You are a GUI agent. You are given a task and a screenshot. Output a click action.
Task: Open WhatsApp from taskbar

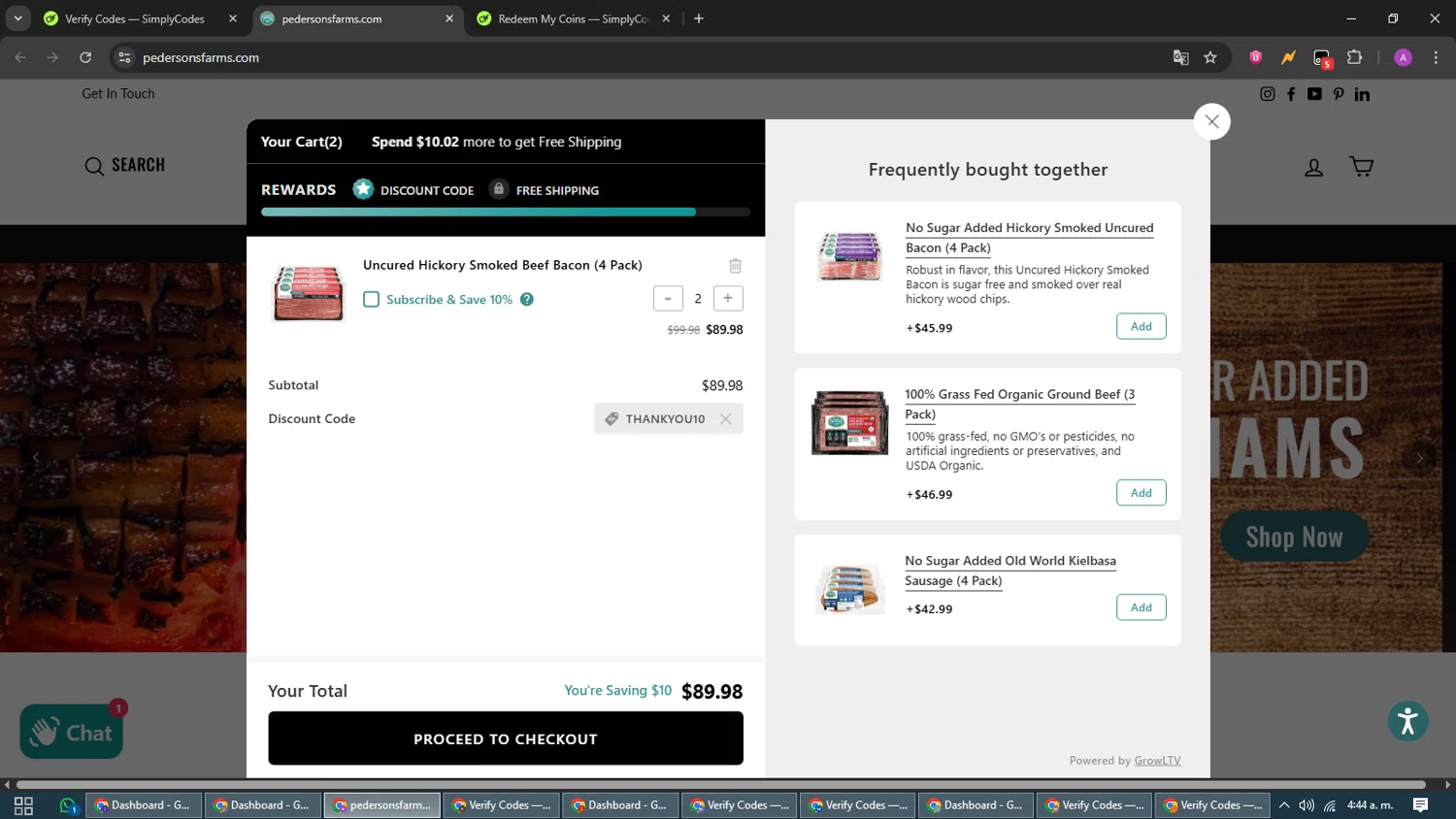click(67, 805)
